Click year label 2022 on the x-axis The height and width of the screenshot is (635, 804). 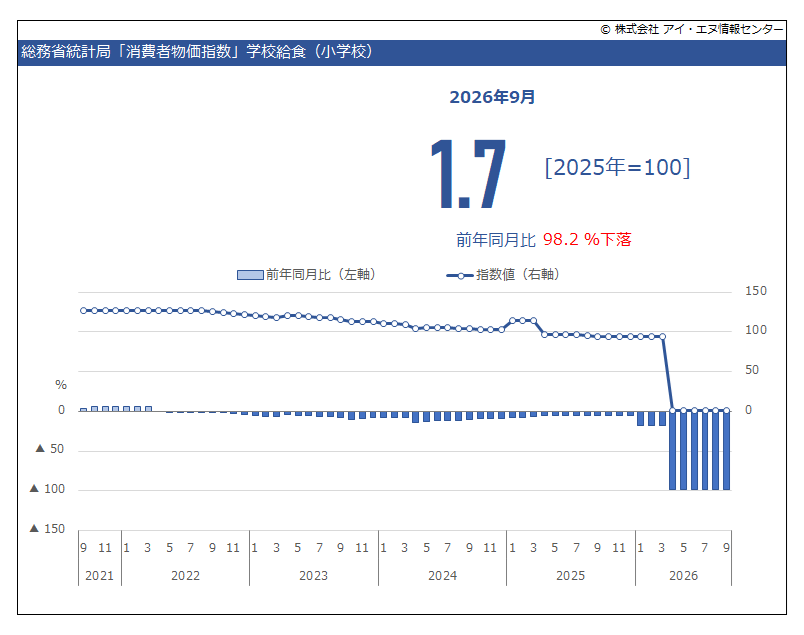coord(185,576)
